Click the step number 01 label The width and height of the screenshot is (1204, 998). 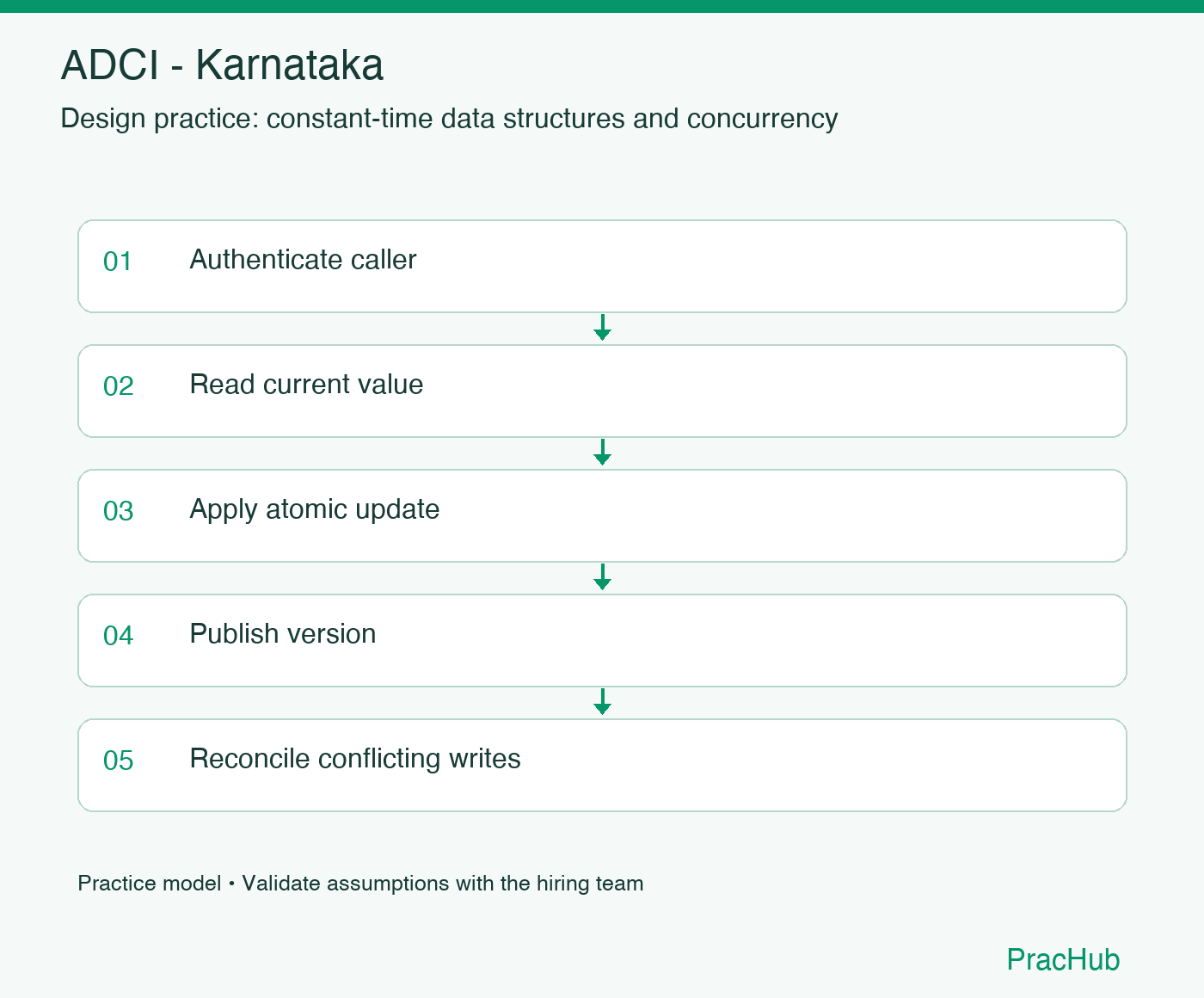(x=118, y=262)
